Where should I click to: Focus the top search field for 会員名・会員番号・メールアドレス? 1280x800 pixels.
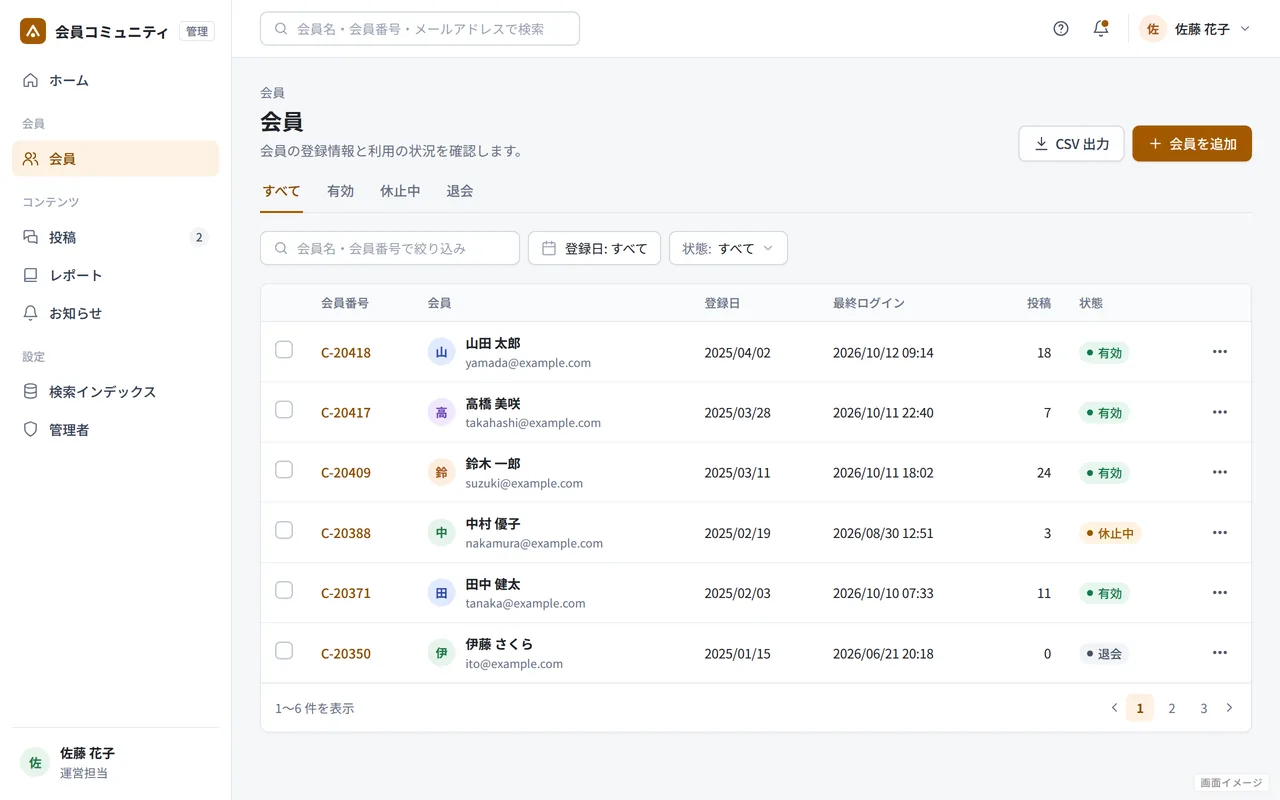point(420,29)
